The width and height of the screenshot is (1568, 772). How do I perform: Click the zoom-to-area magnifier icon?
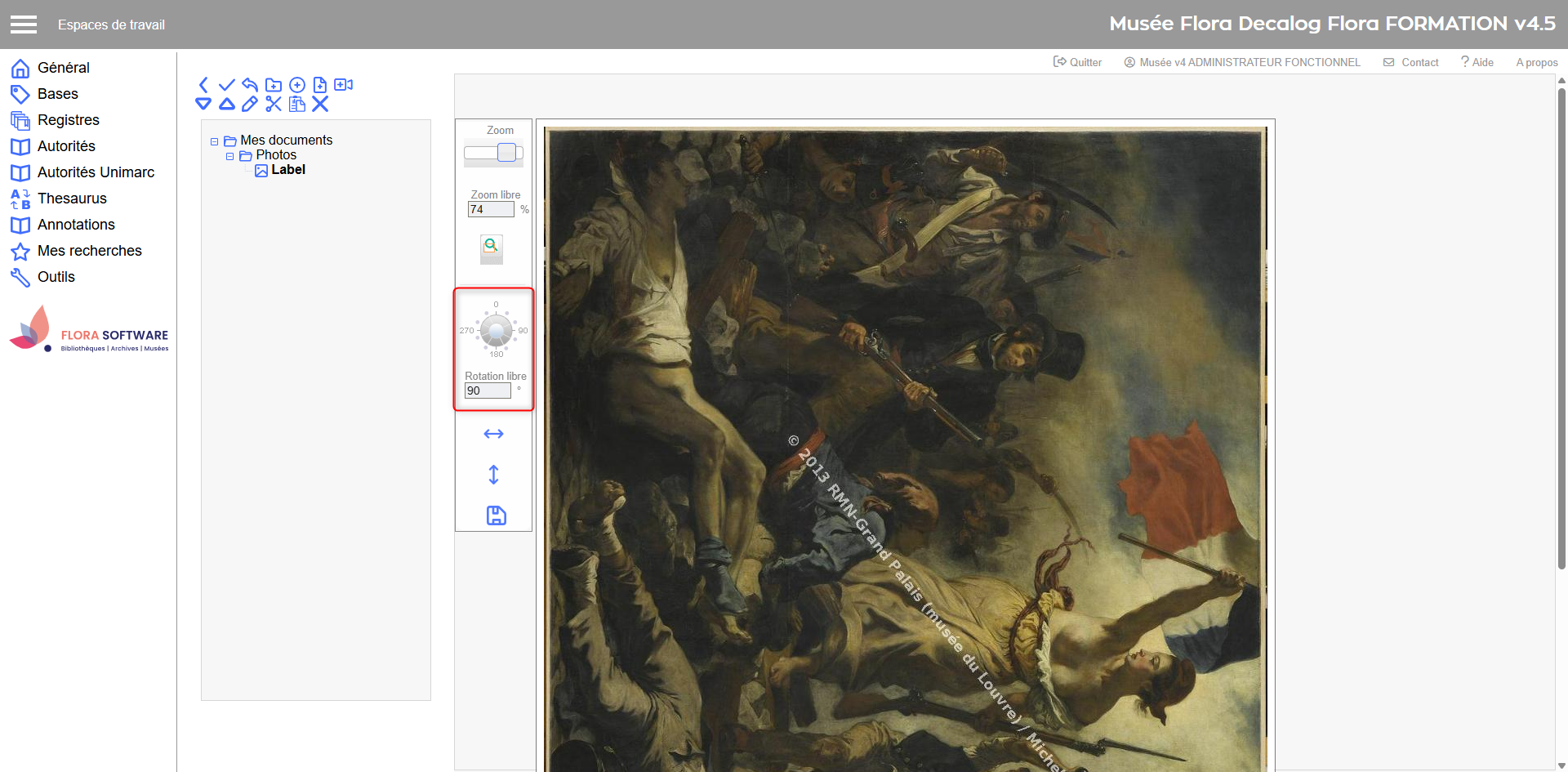(x=491, y=246)
